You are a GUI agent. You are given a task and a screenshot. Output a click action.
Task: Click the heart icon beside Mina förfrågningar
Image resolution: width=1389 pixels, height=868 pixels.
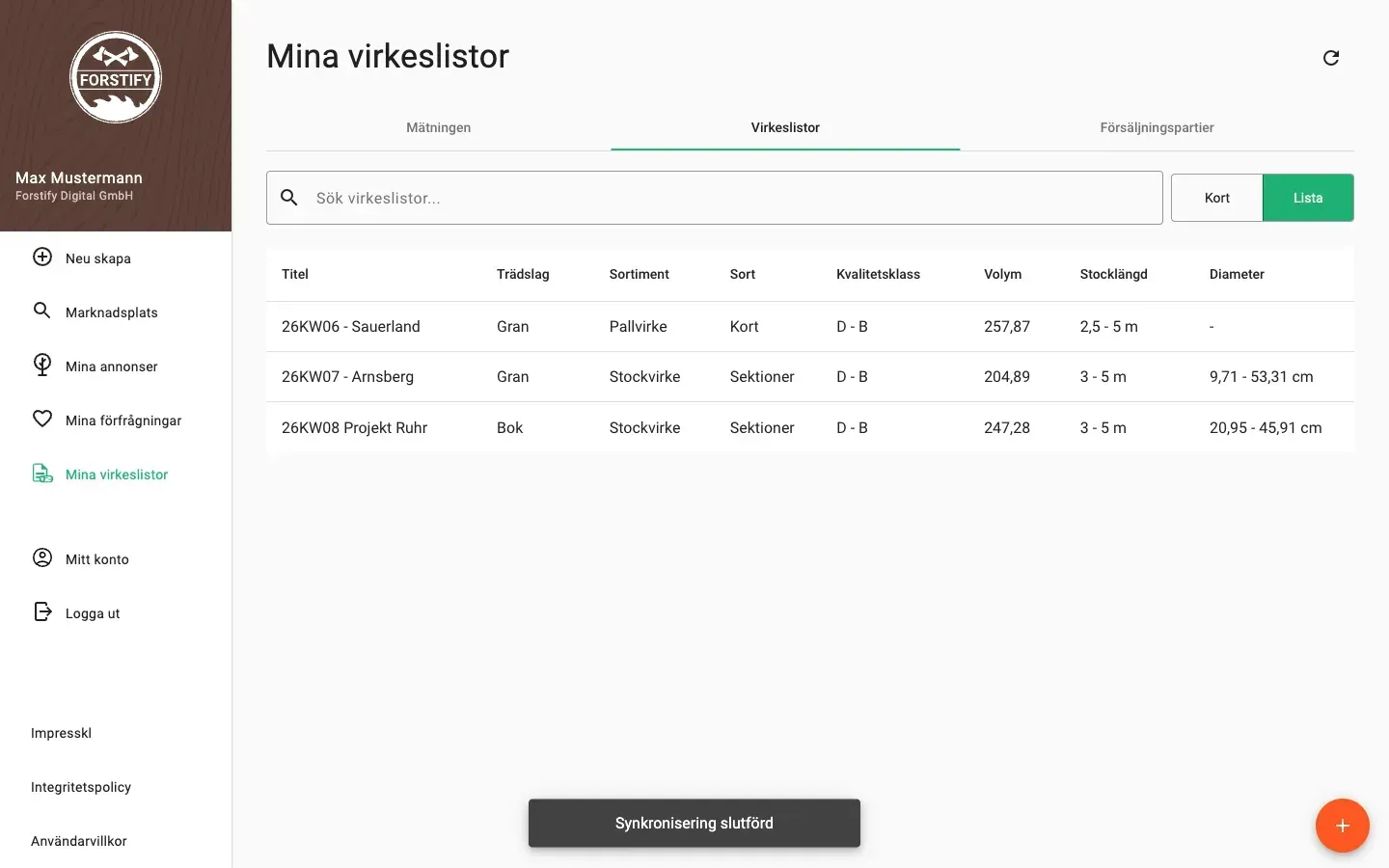(x=42, y=419)
